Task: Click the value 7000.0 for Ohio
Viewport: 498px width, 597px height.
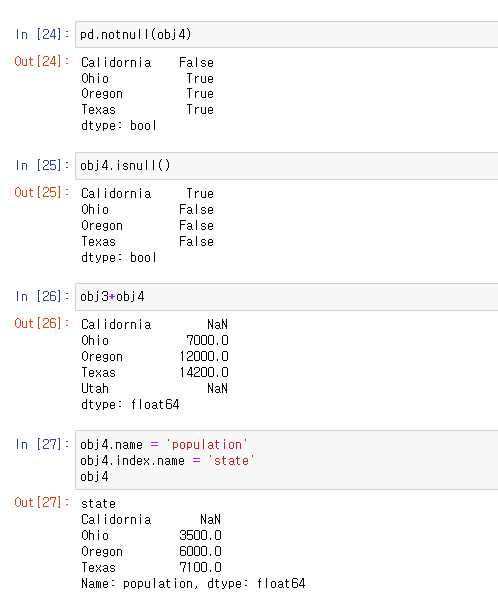Action: coord(208,340)
